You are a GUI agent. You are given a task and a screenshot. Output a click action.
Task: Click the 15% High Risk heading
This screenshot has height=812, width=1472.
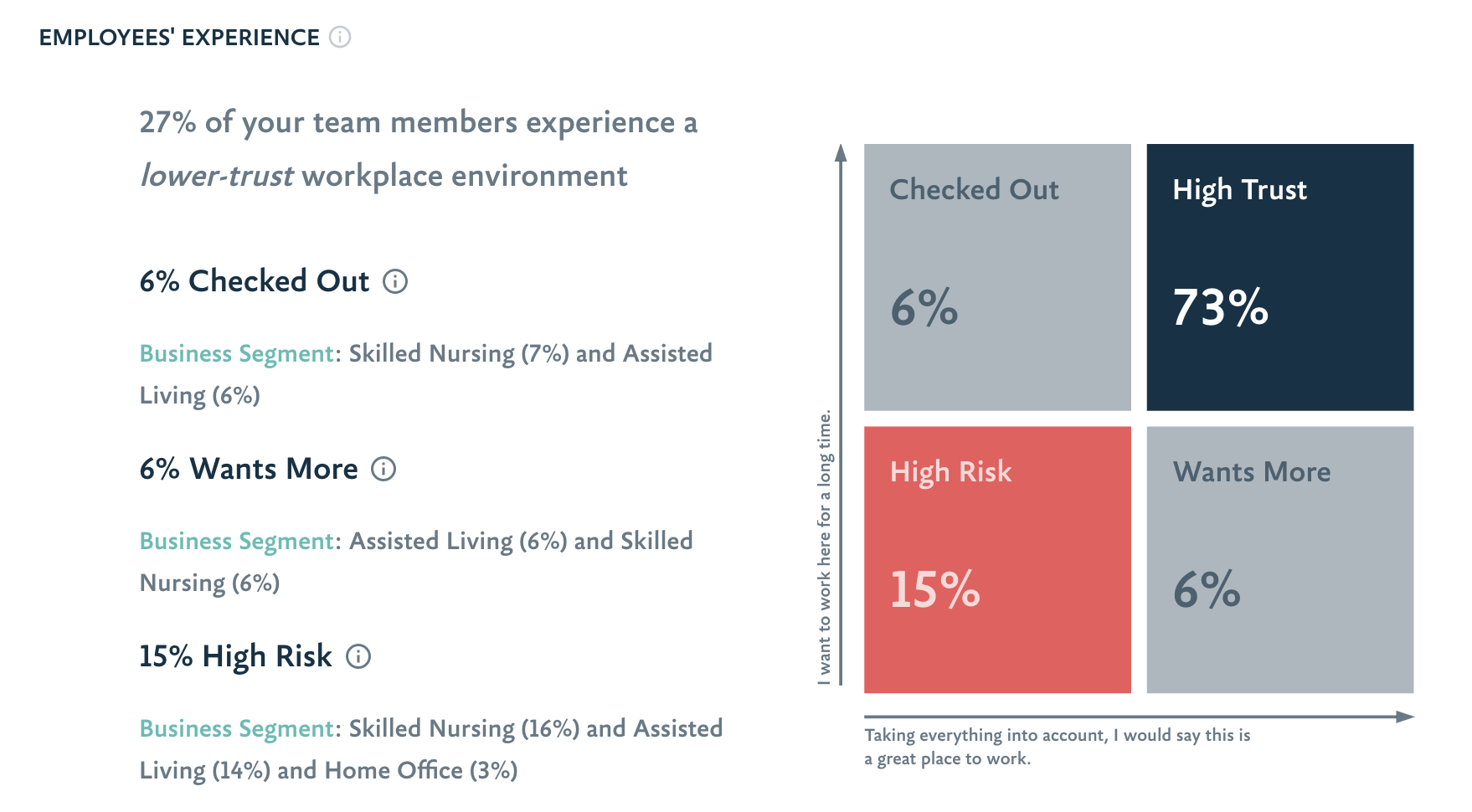[x=235, y=656]
